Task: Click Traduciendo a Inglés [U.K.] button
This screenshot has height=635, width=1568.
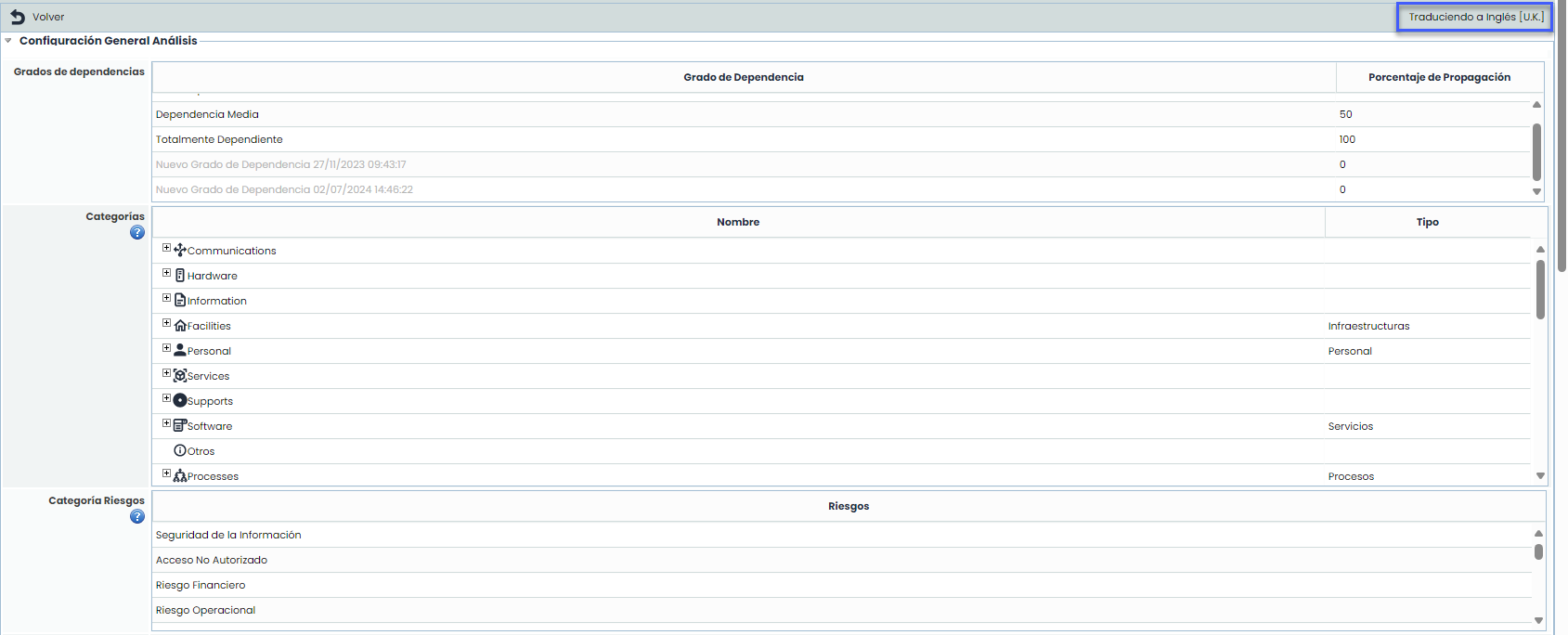Action: 1475,17
